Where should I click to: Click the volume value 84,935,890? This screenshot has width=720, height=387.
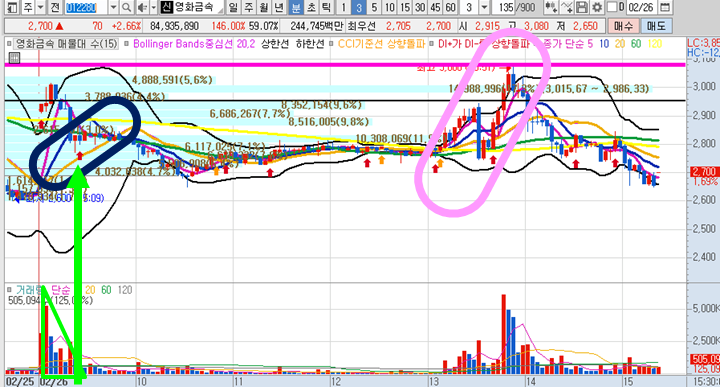pyautogui.click(x=174, y=26)
